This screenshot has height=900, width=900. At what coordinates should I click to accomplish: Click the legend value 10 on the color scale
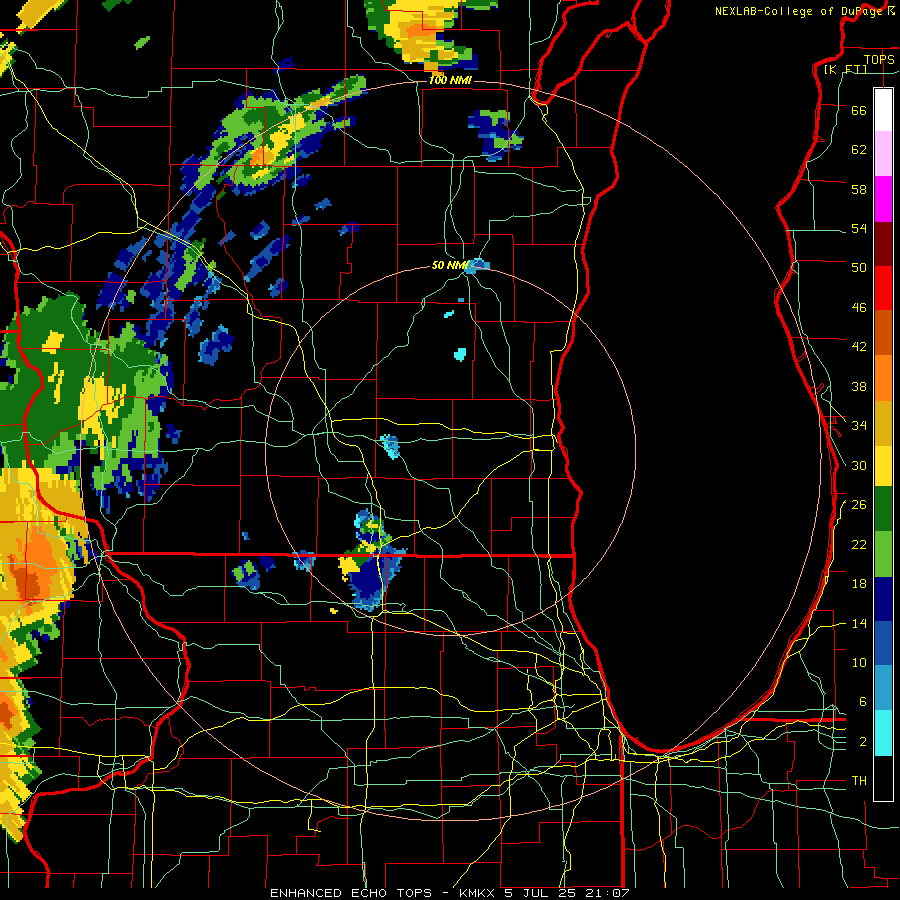tap(859, 662)
